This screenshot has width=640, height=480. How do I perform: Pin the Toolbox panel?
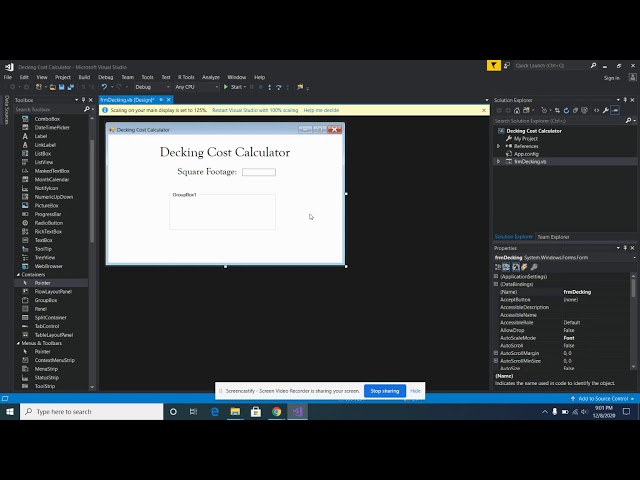(x=84, y=100)
